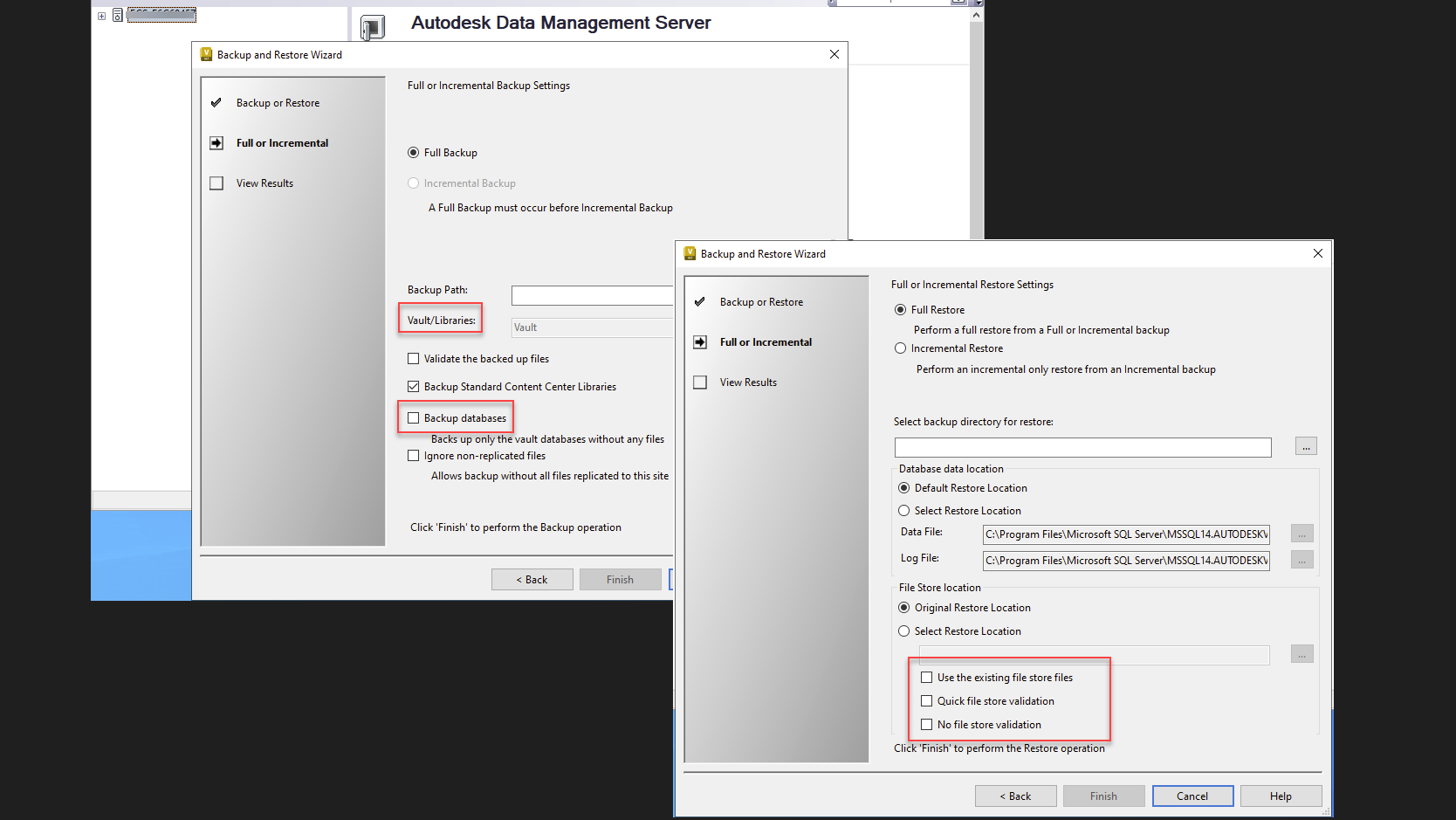This screenshot has width=1456, height=820.
Task: Browse for the backup directory to restore
Action: (x=1306, y=446)
